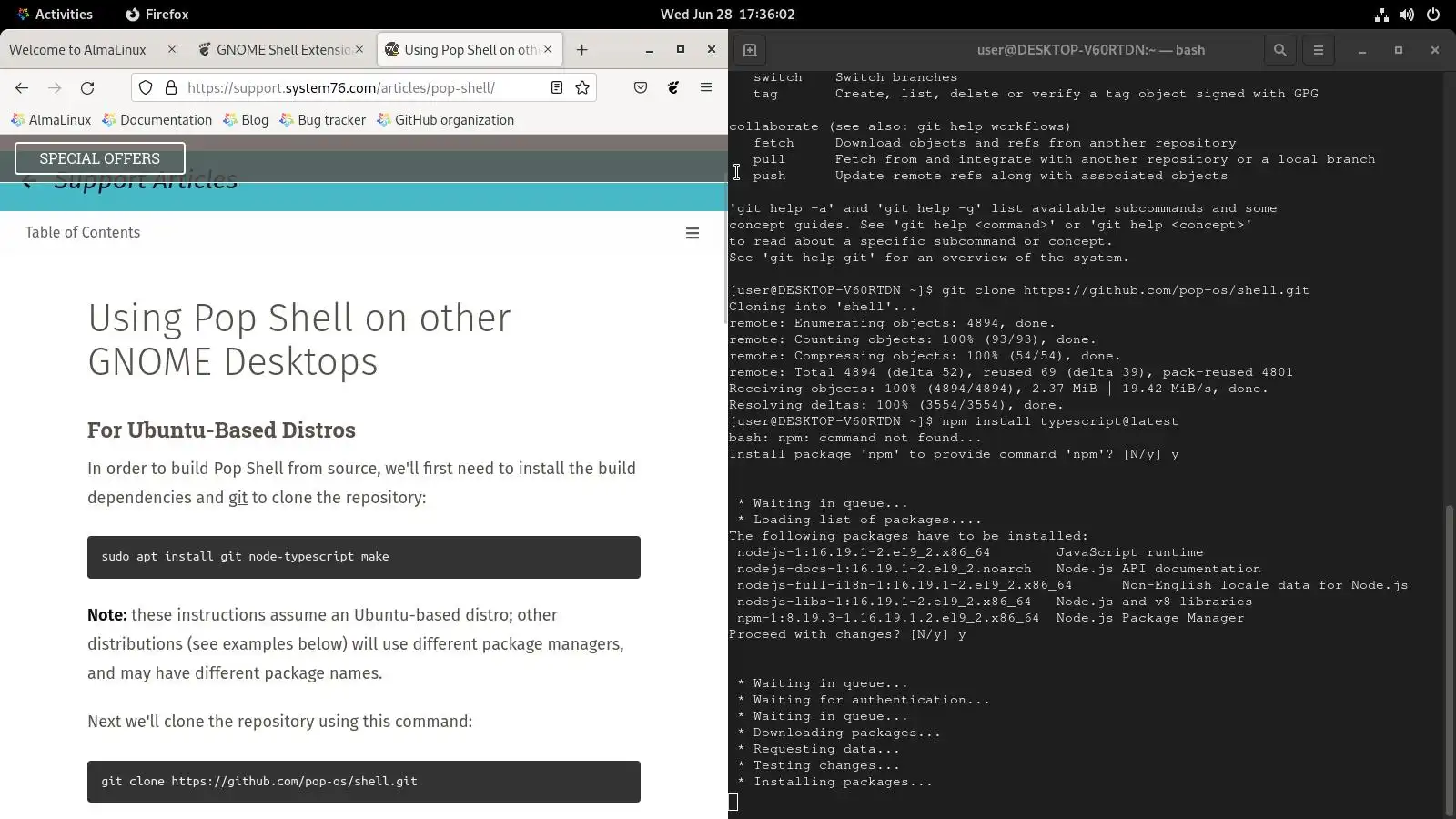Close the Welcome to AlmaLinux tab
This screenshot has width=1456, height=819.
pyautogui.click(x=172, y=49)
